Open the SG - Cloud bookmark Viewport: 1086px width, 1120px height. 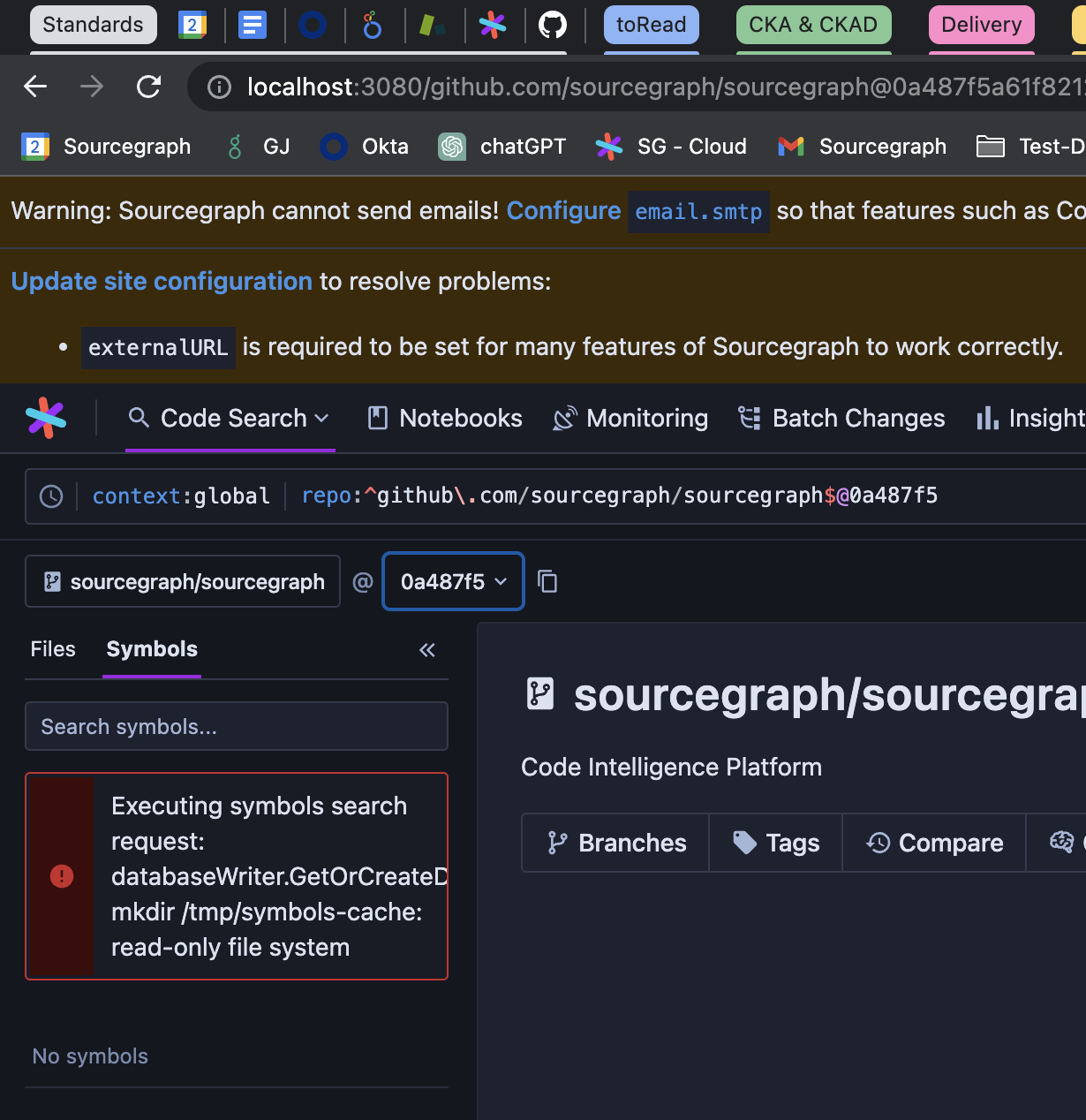[x=671, y=147]
